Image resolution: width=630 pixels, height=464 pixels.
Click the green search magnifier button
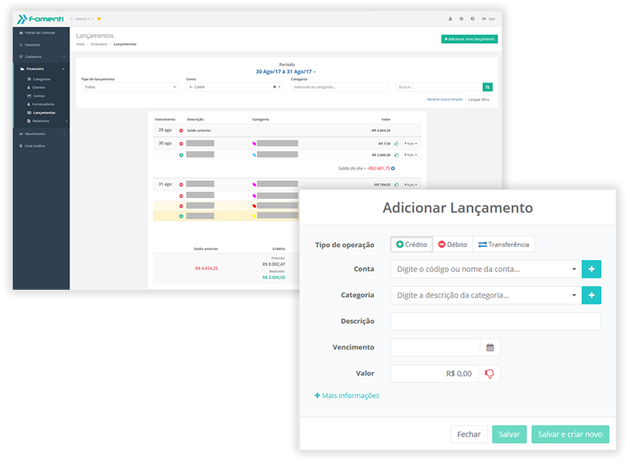pyautogui.click(x=488, y=87)
